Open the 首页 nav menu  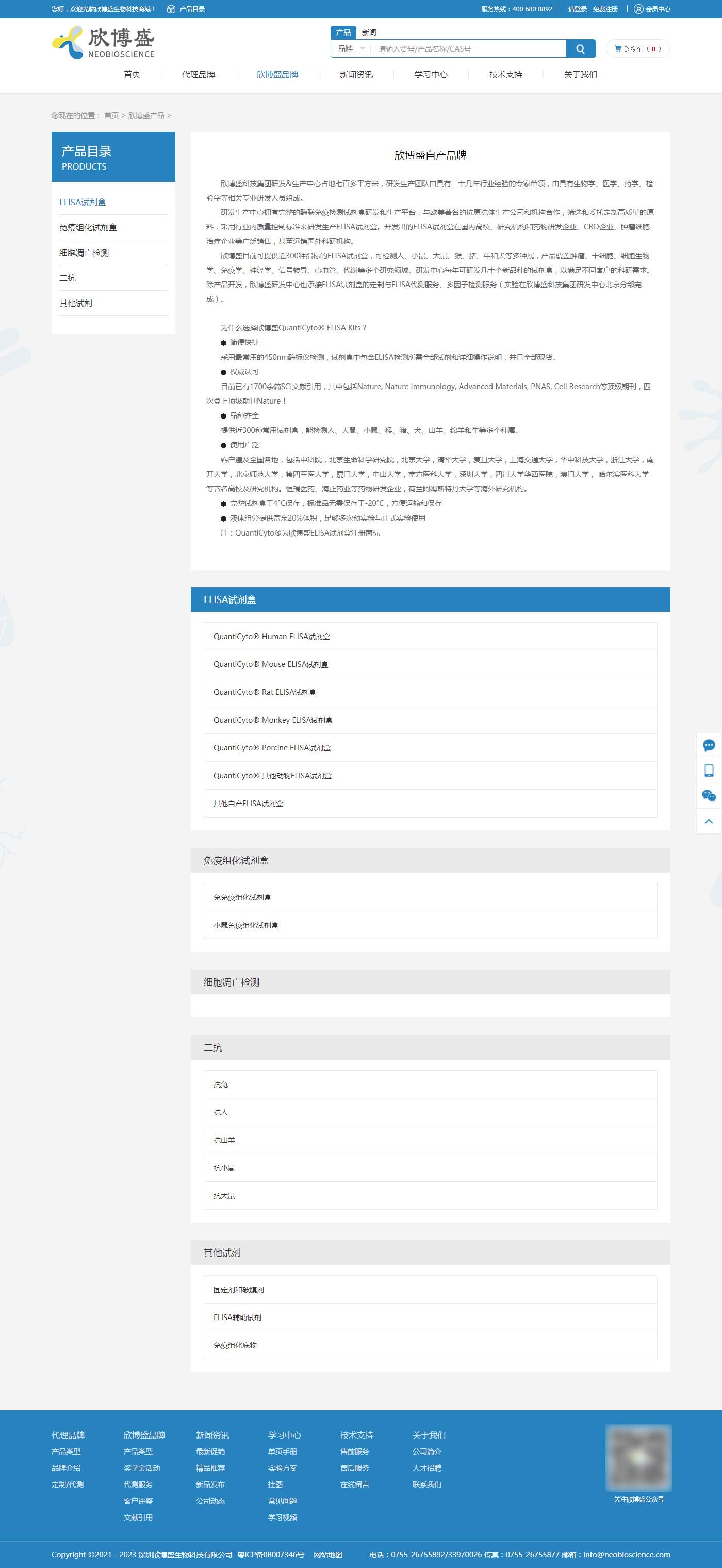pos(132,74)
